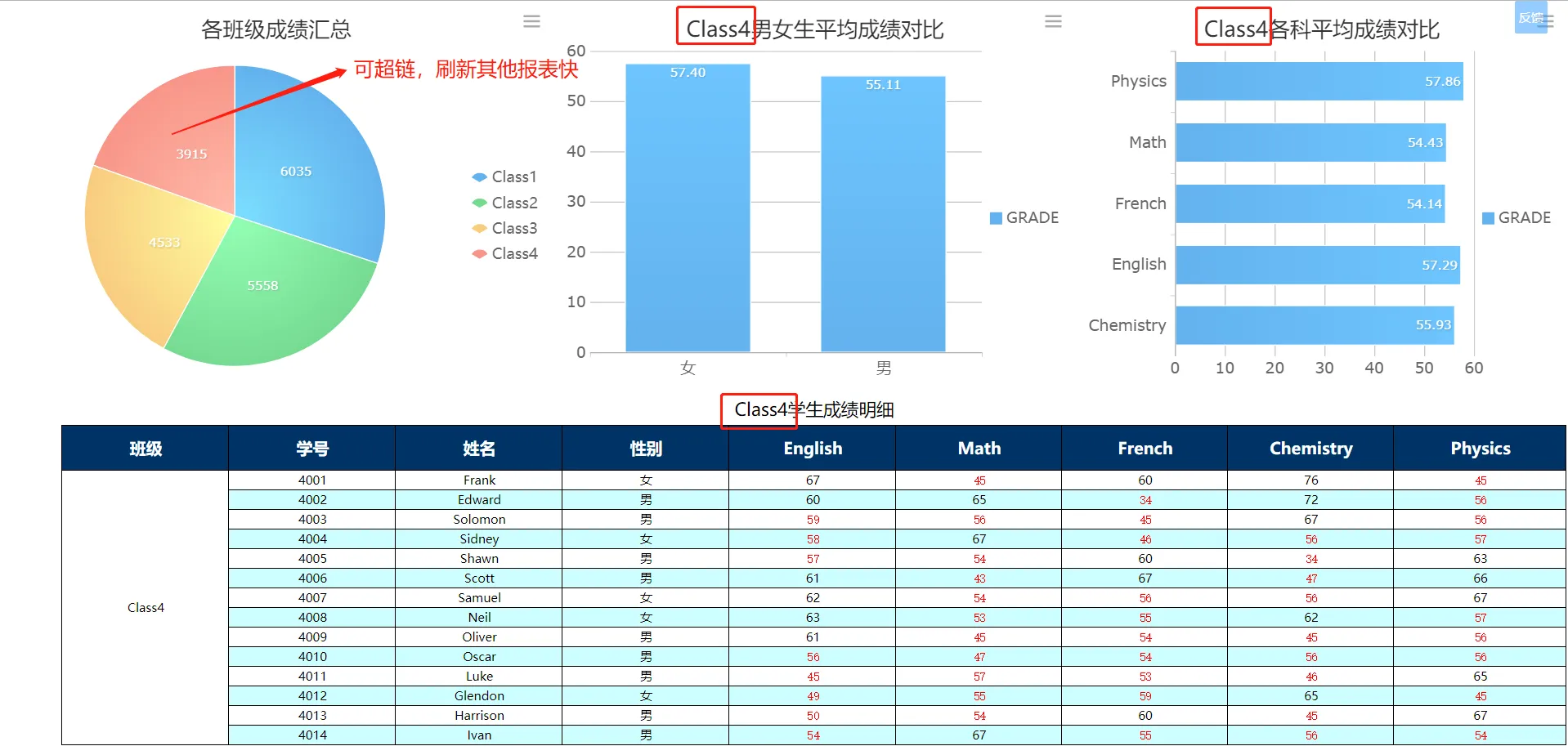The height and width of the screenshot is (755, 1568).
Task: Toggle the Class1 legend marker
Action: tap(480, 177)
